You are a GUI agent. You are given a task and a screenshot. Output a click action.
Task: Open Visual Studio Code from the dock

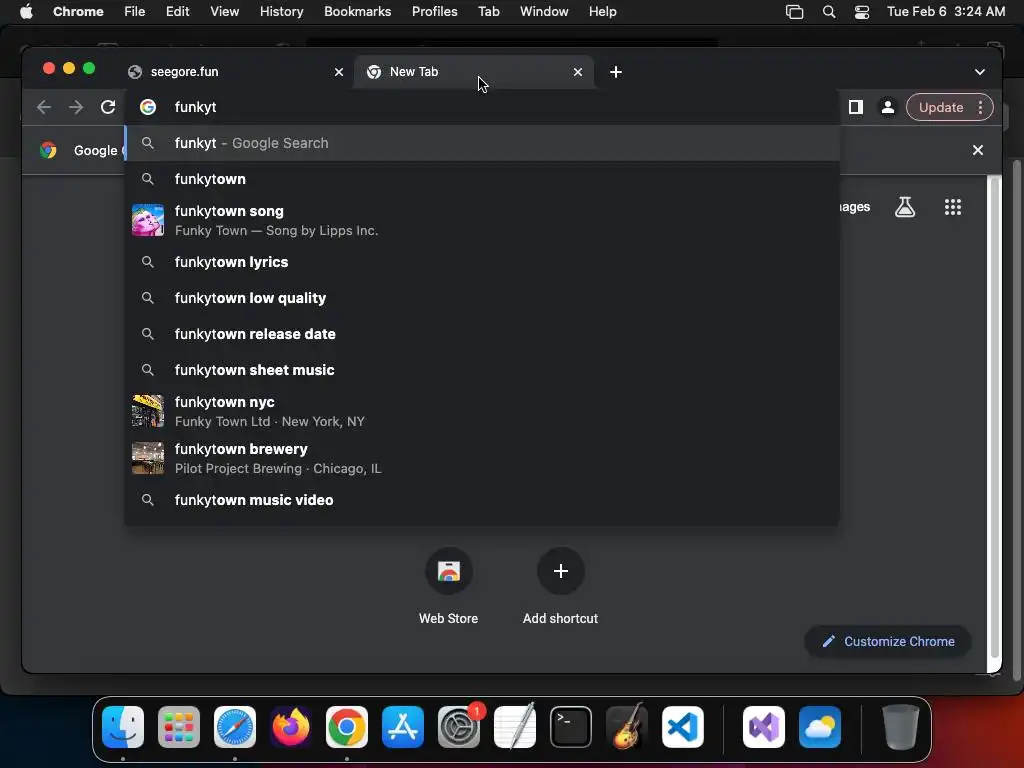[x=682, y=727]
